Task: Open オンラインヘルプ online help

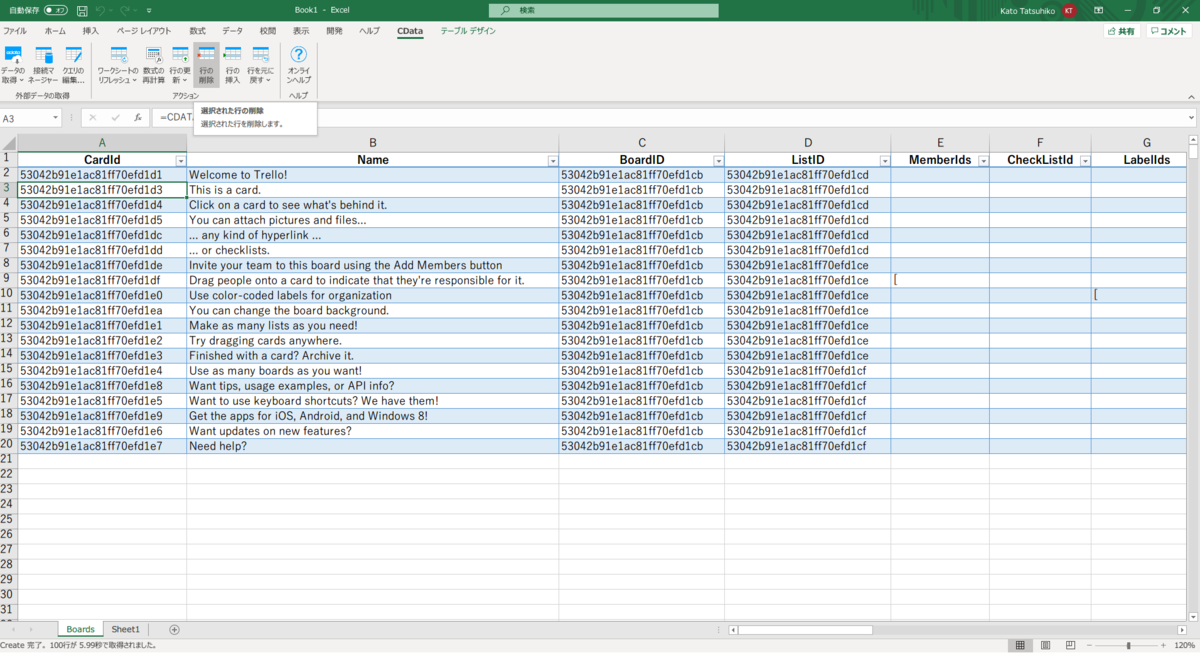Action: [298, 65]
